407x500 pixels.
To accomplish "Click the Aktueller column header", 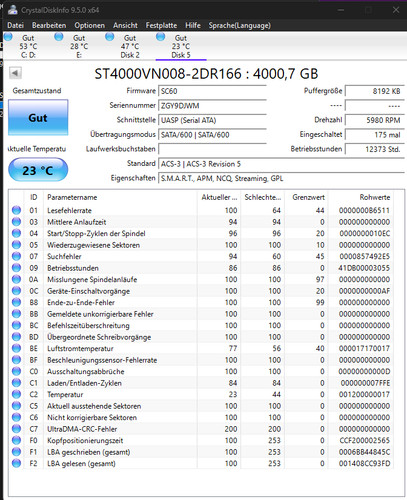I will coord(219,197).
